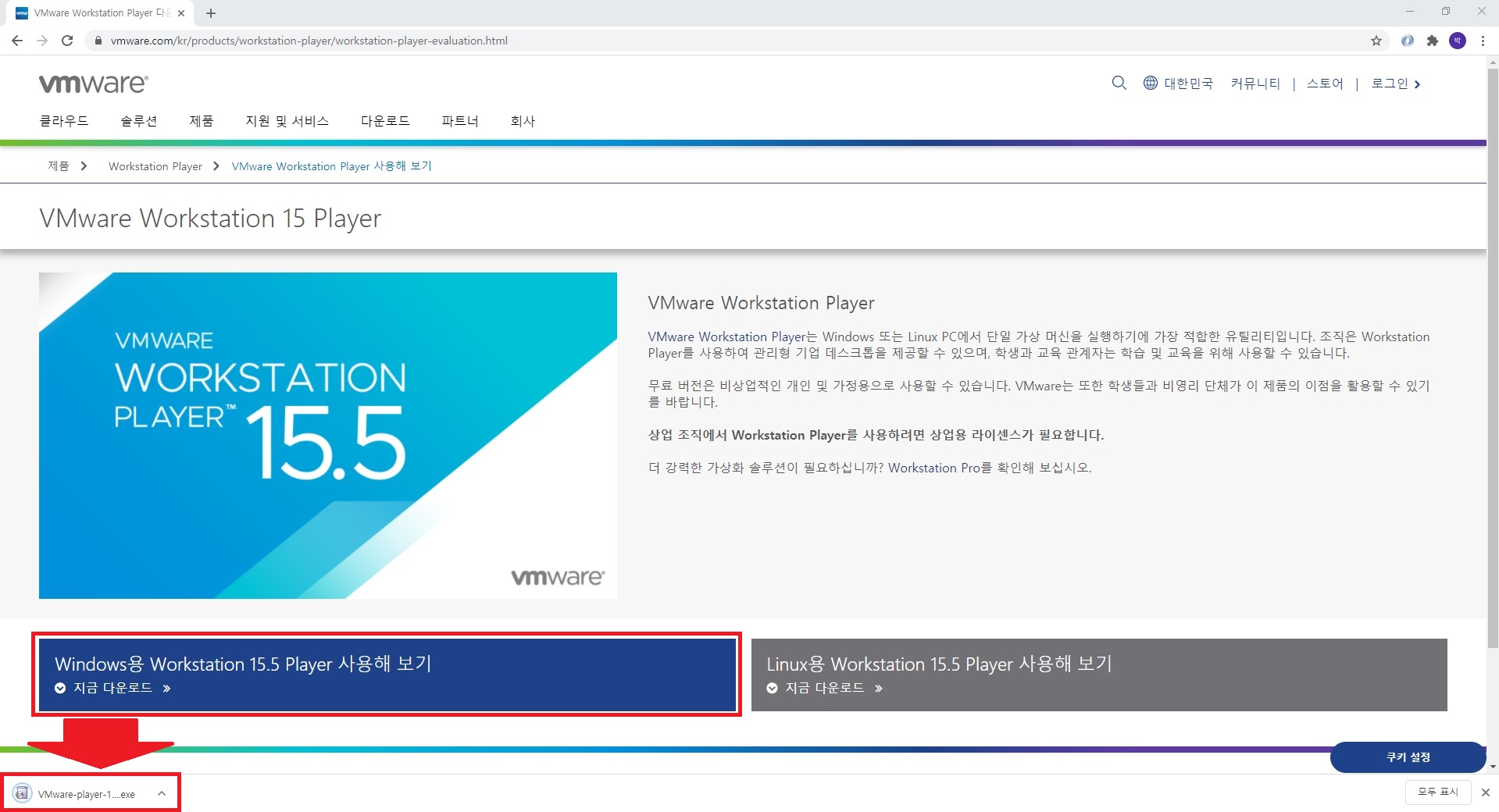1499x812 pixels.
Task: Open the 스토어 link
Action: click(x=1325, y=84)
